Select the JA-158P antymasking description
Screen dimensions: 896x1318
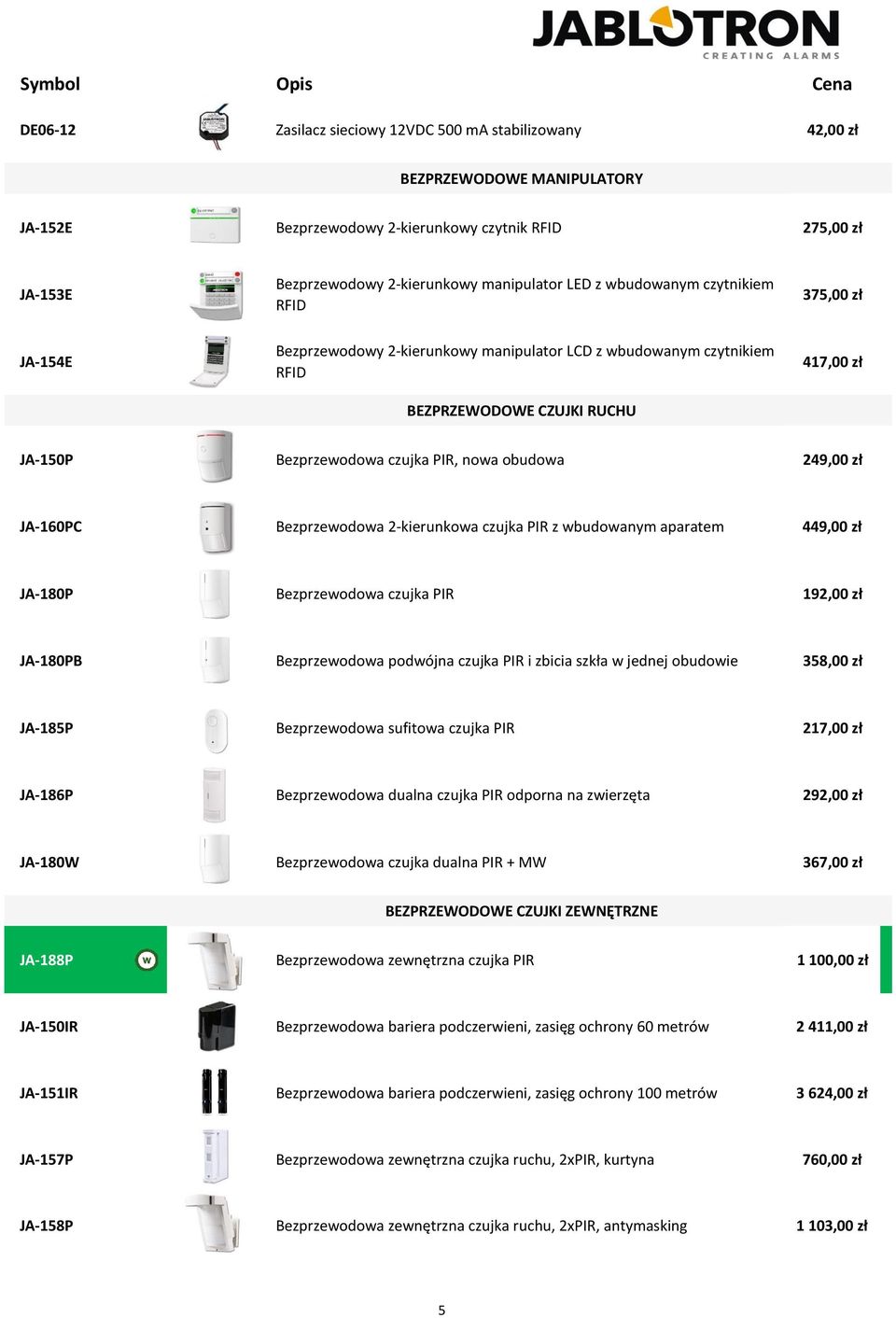(482, 1226)
